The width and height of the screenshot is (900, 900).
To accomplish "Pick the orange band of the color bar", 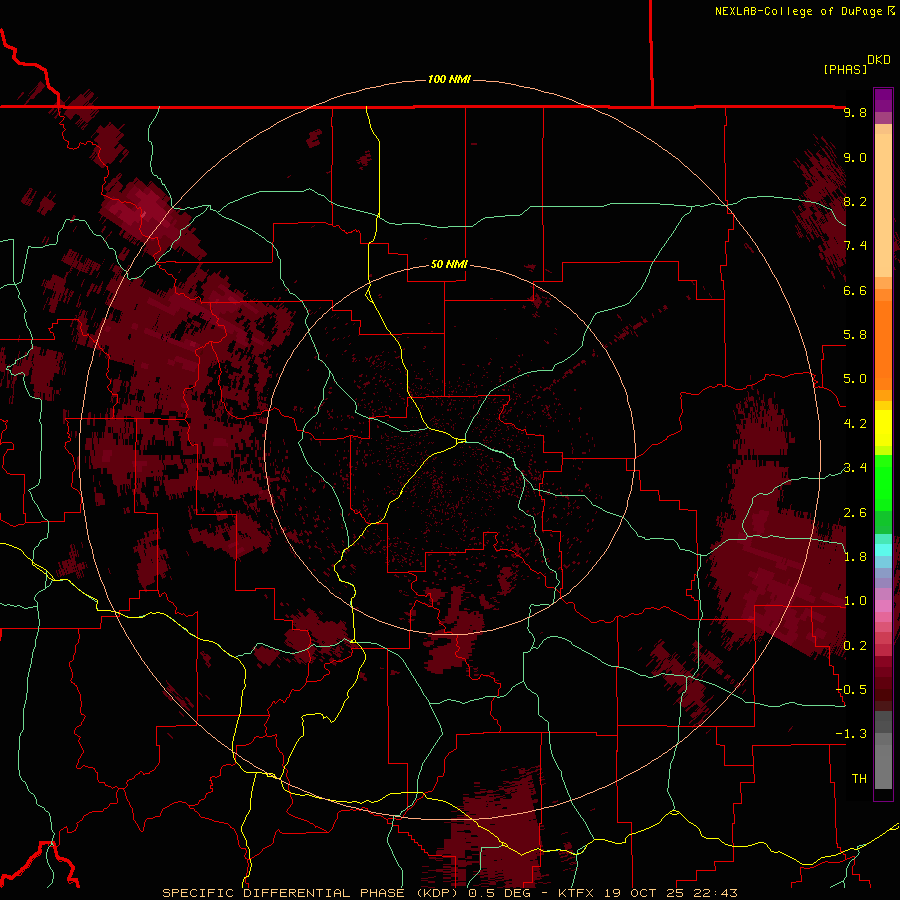I will click(883, 344).
